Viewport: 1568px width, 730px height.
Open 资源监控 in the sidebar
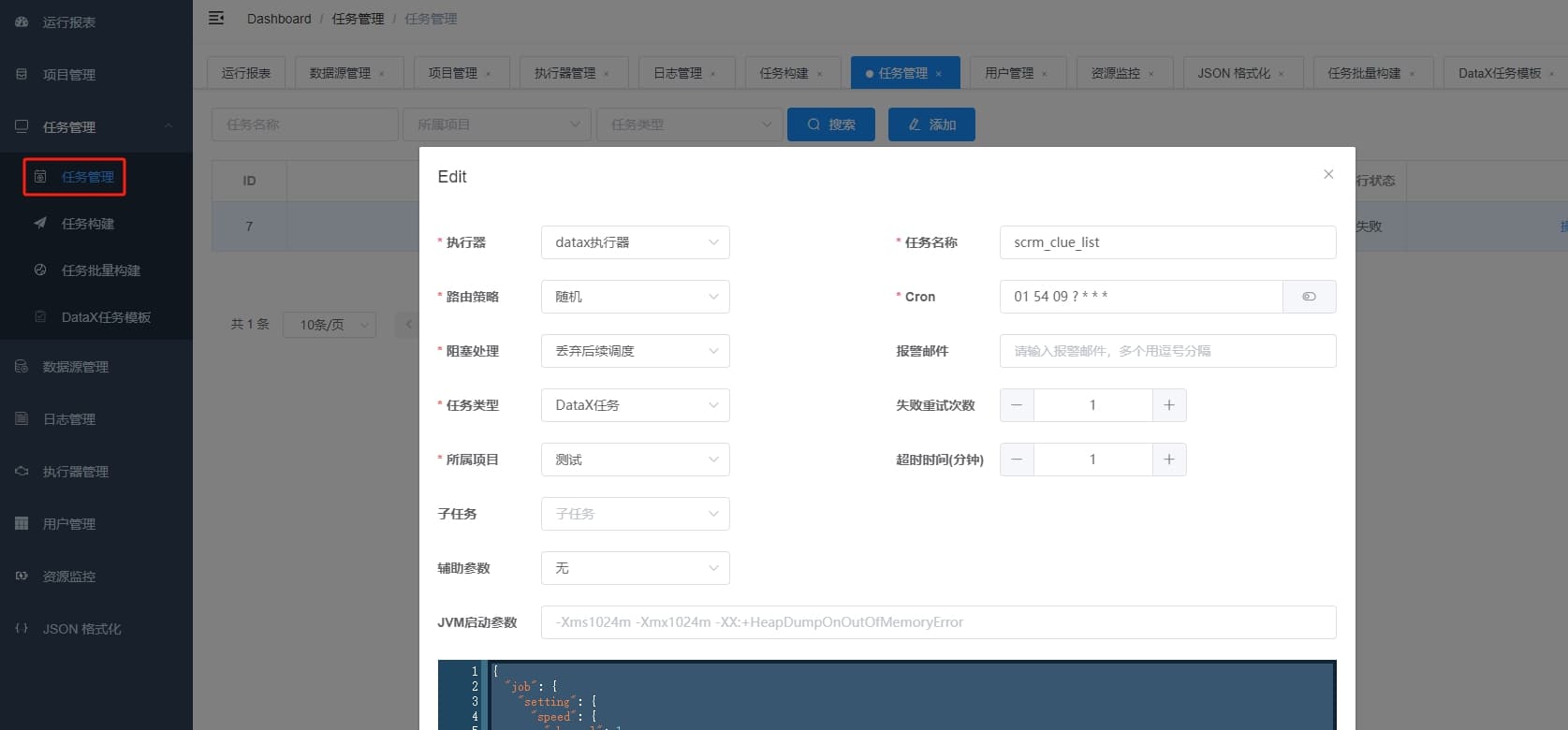pyautogui.click(x=96, y=577)
